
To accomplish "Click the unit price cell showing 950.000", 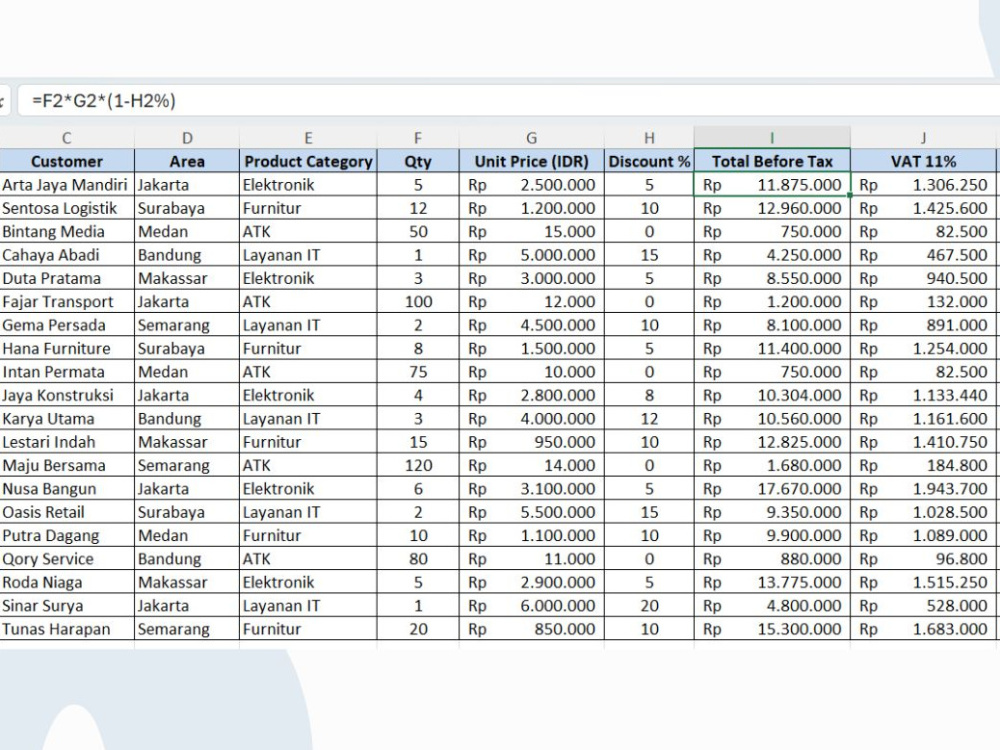I will 531,442.
